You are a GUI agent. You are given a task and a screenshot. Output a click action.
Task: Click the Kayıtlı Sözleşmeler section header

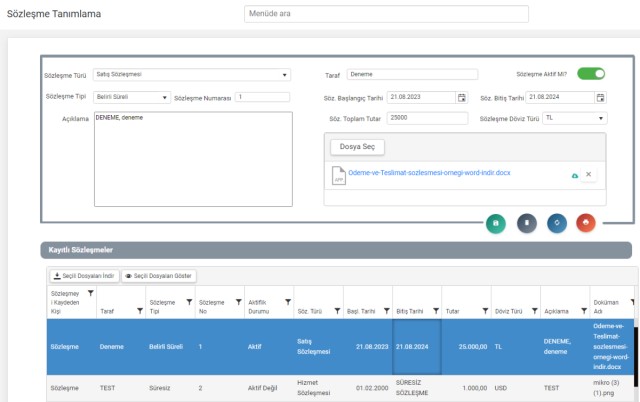(x=336, y=250)
